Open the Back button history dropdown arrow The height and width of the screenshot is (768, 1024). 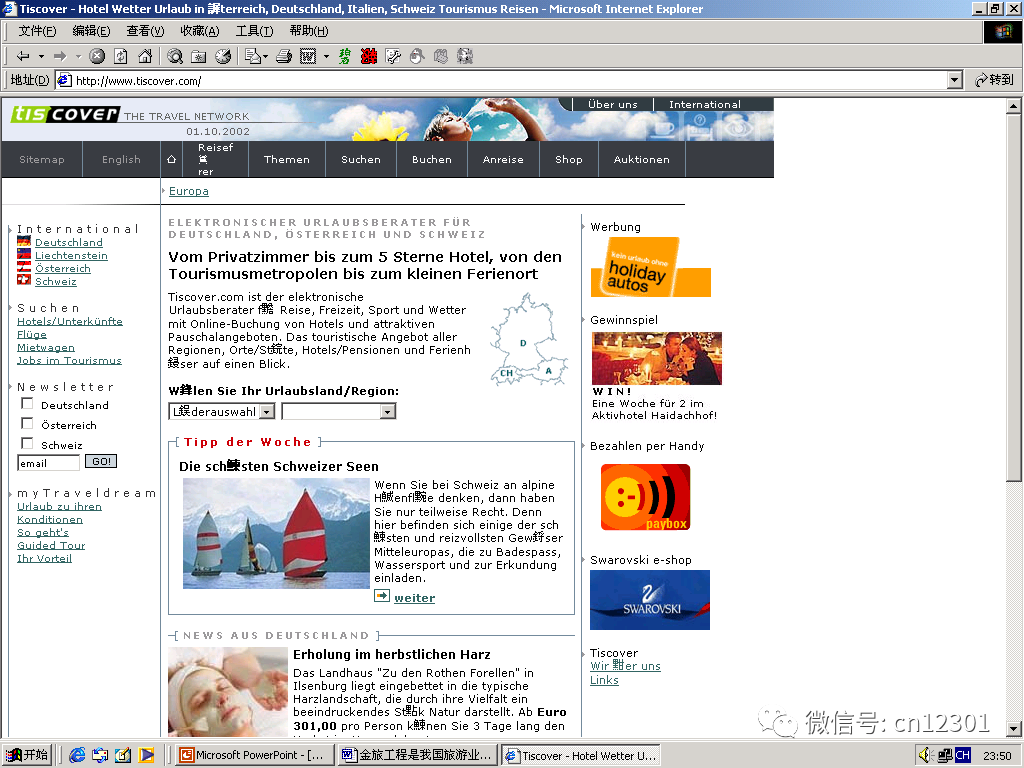tap(41, 57)
